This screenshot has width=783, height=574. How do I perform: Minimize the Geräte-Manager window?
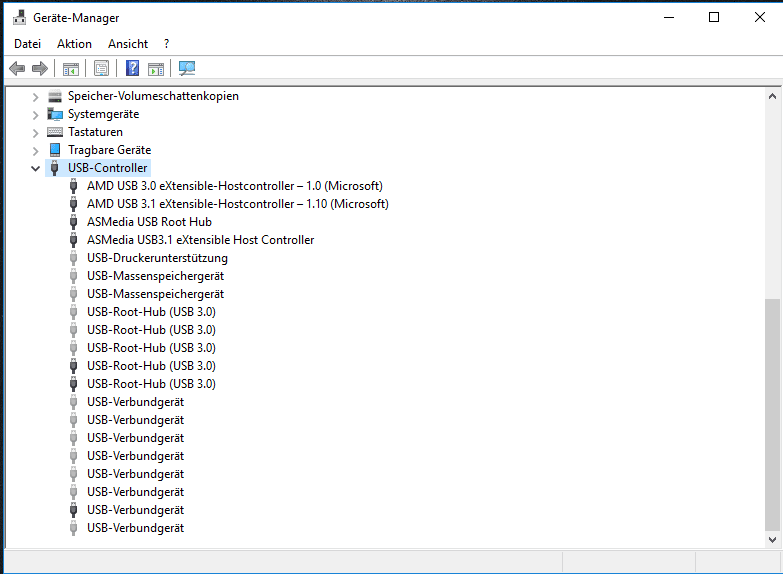[669, 17]
